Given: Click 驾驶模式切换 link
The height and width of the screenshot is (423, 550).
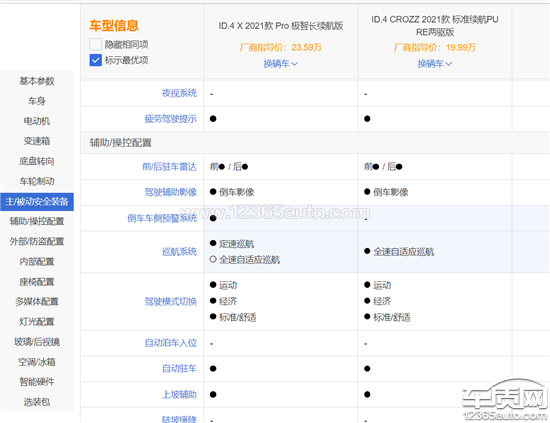Looking at the screenshot, I should [171, 301].
